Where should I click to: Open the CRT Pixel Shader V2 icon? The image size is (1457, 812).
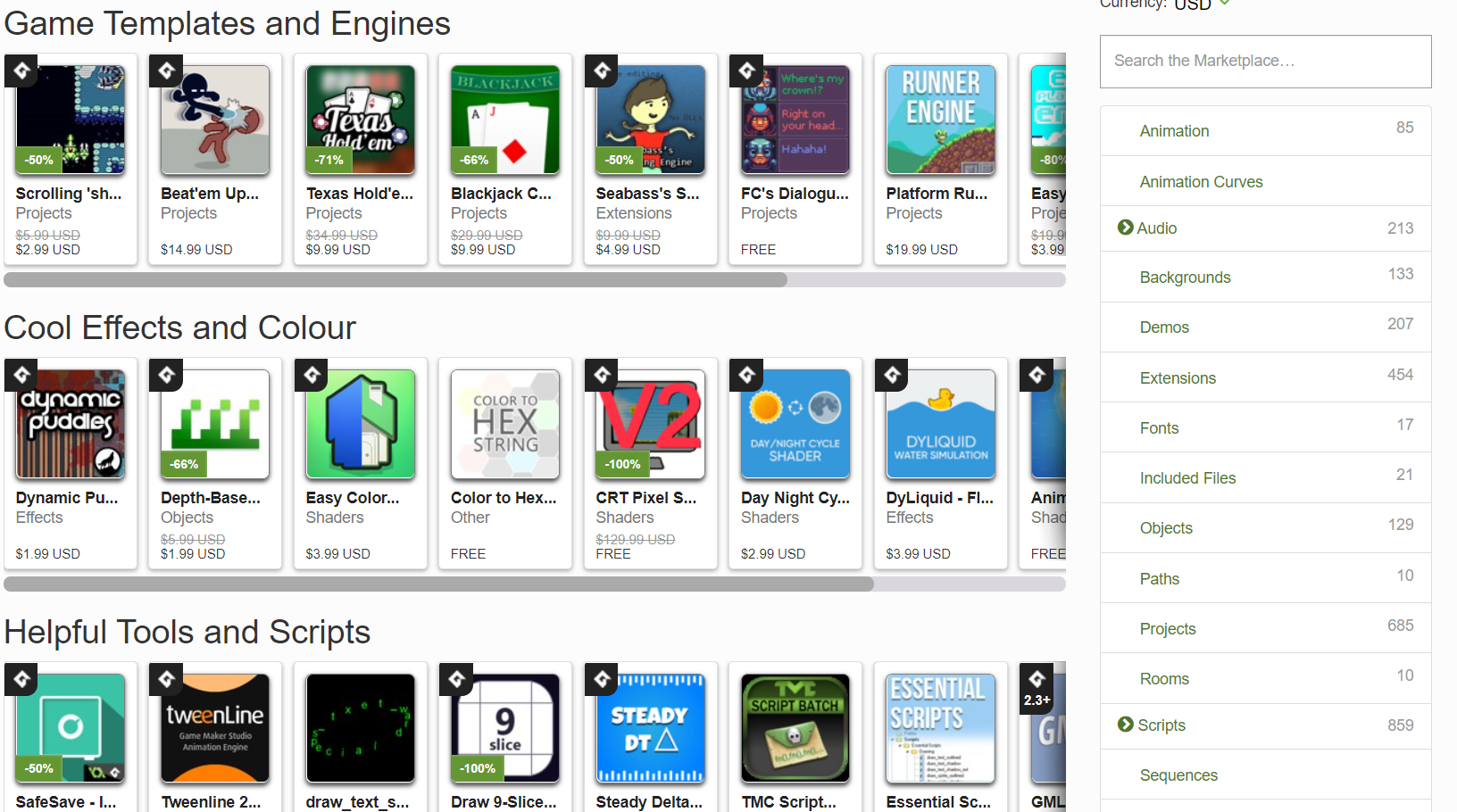pyautogui.click(x=651, y=424)
